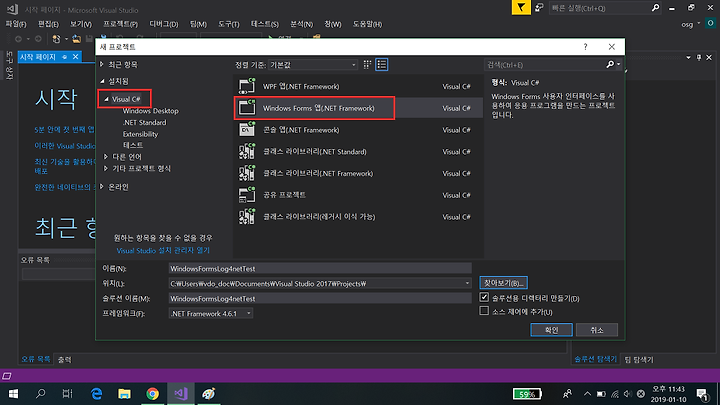Collapse the Visual C# tree node
The width and height of the screenshot is (720, 405).
pos(107,99)
